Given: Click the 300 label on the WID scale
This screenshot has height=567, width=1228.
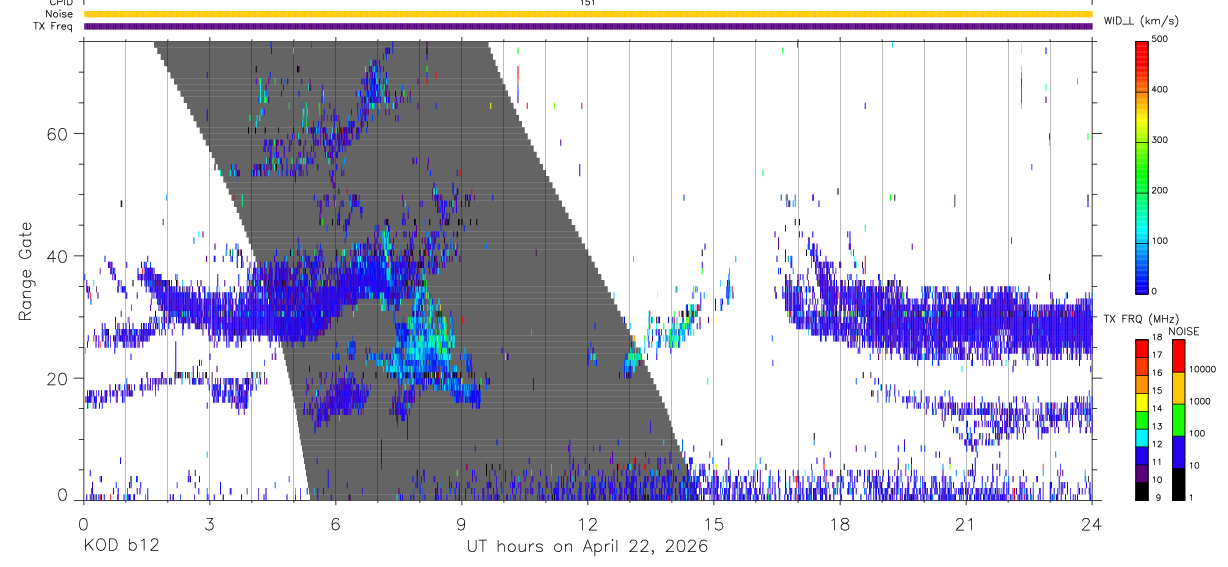Looking at the screenshot, I should coord(1162,140).
